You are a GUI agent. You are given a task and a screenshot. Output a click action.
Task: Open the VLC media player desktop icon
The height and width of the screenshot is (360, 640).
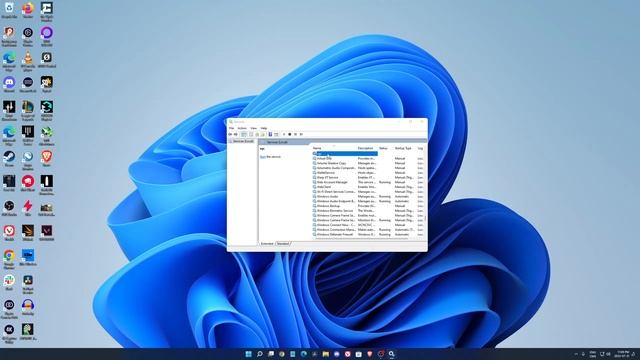click(x=28, y=60)
